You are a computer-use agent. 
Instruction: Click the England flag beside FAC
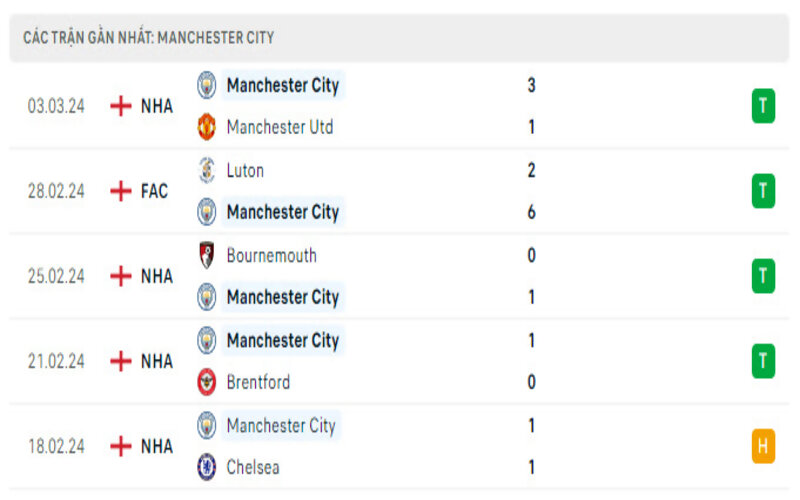121,191
